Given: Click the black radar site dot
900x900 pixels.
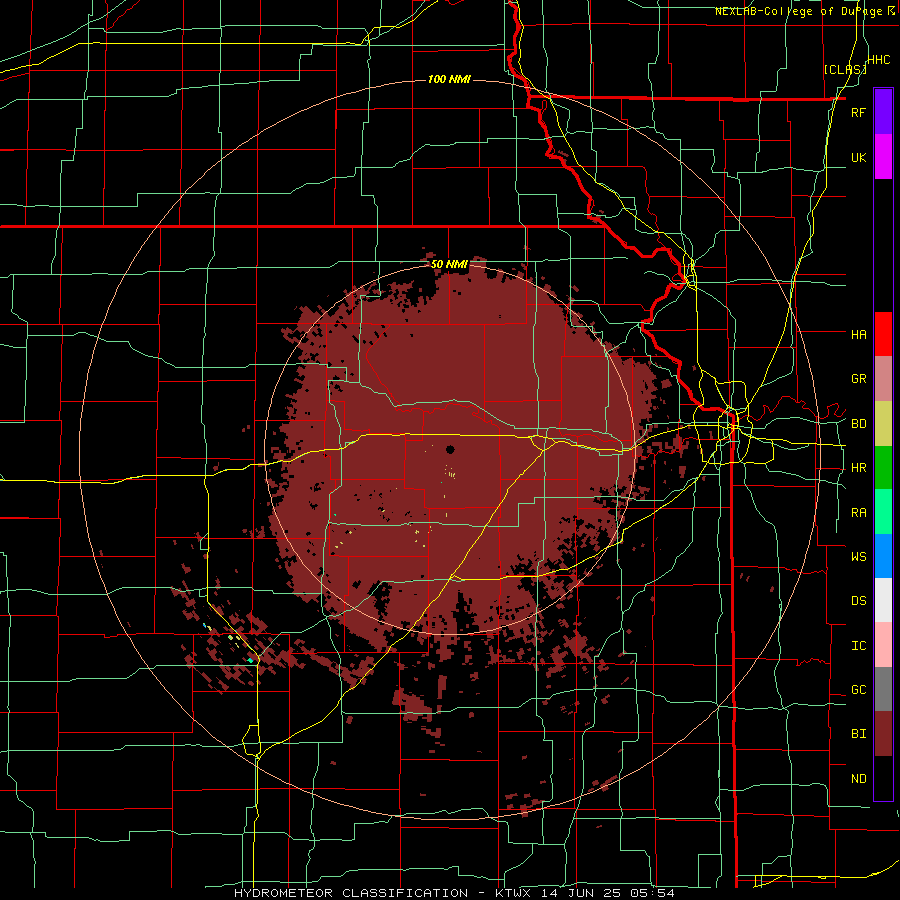Looking at the screenshot, I should click(x=450, y=449).
